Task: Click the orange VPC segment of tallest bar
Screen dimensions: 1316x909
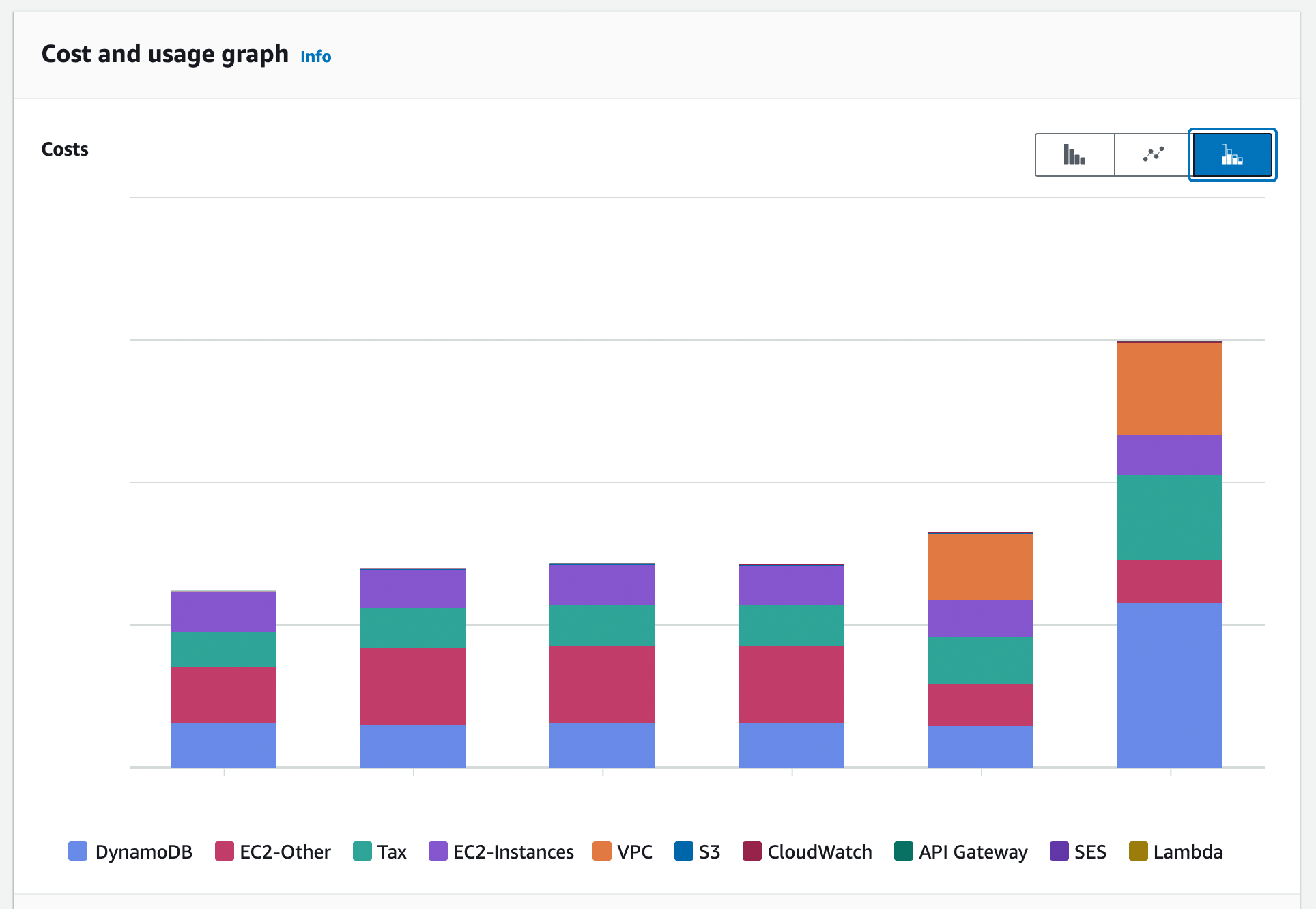Action: tap(1169, 389)
